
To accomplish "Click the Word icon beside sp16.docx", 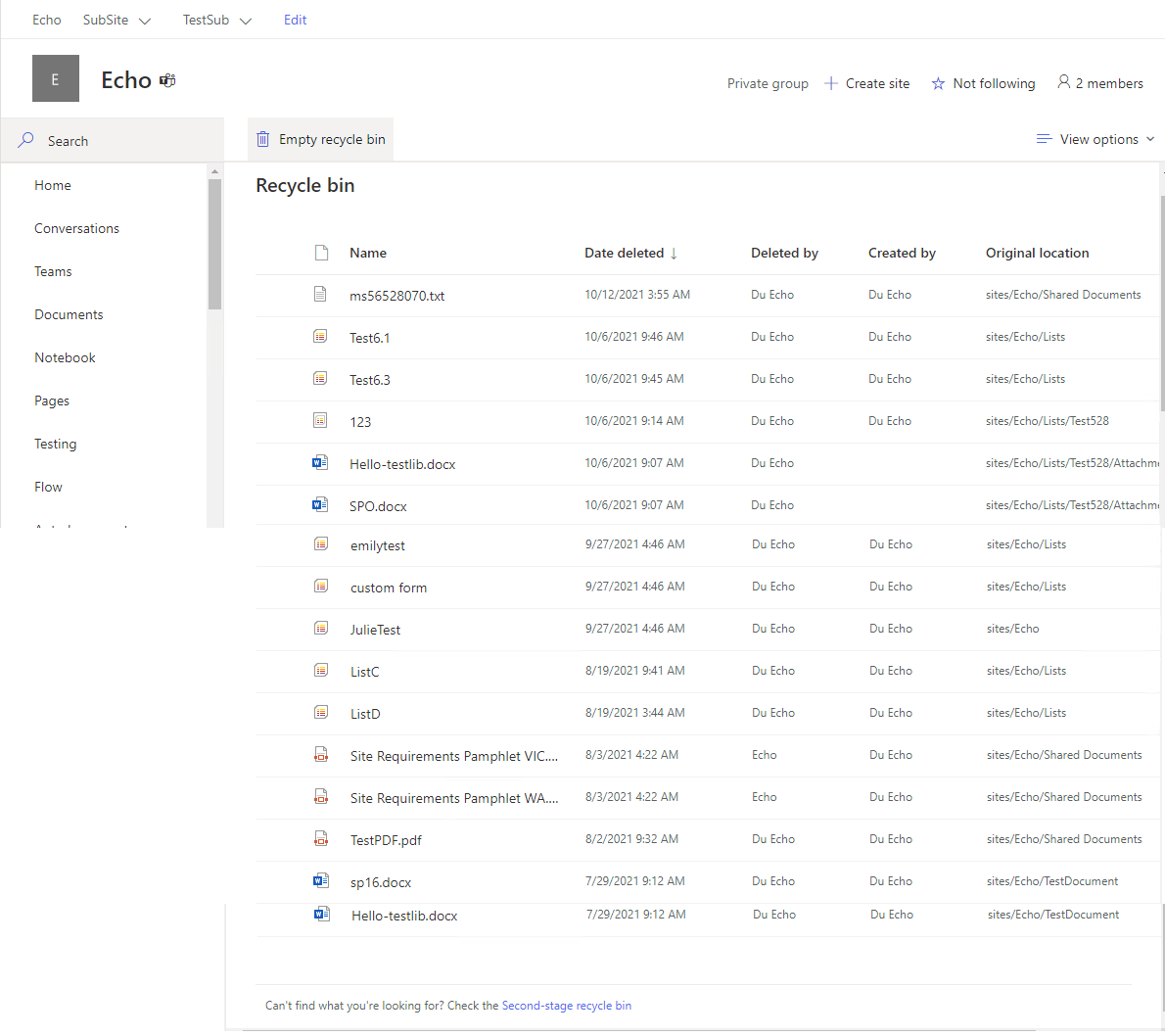I will 320,879.
